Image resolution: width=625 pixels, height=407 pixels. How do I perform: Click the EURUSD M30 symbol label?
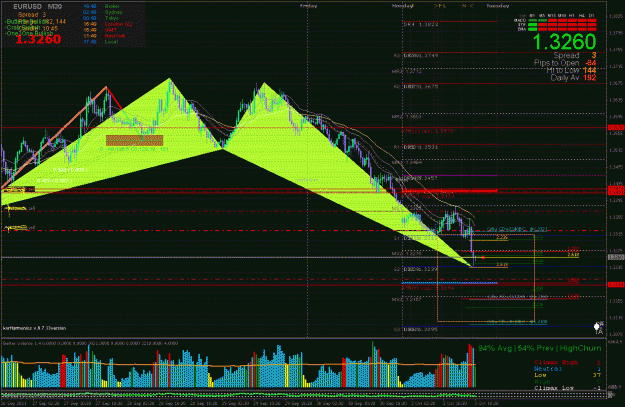click(x=37, y=7)
